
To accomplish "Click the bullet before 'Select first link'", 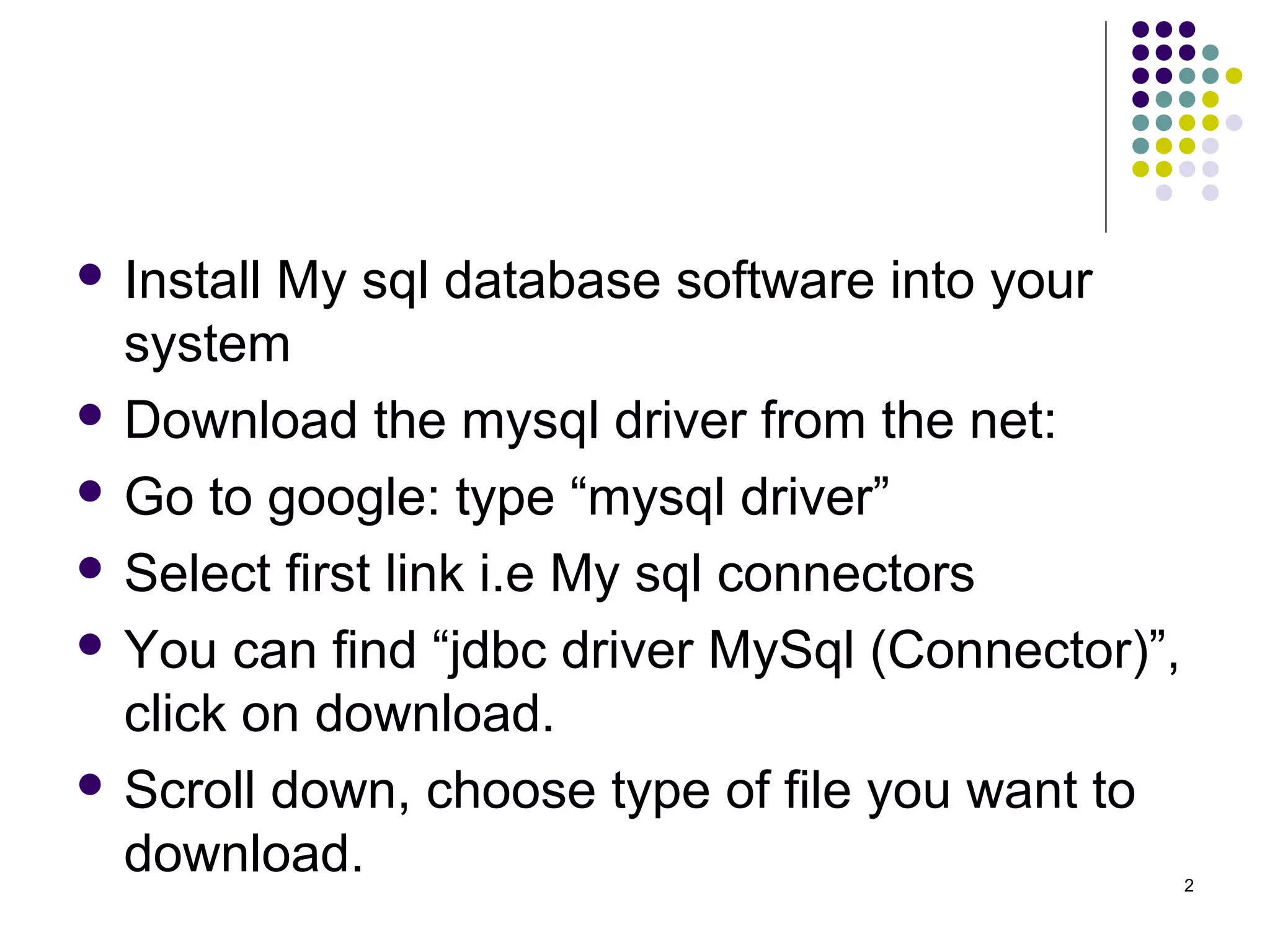I will pos(91,567).
